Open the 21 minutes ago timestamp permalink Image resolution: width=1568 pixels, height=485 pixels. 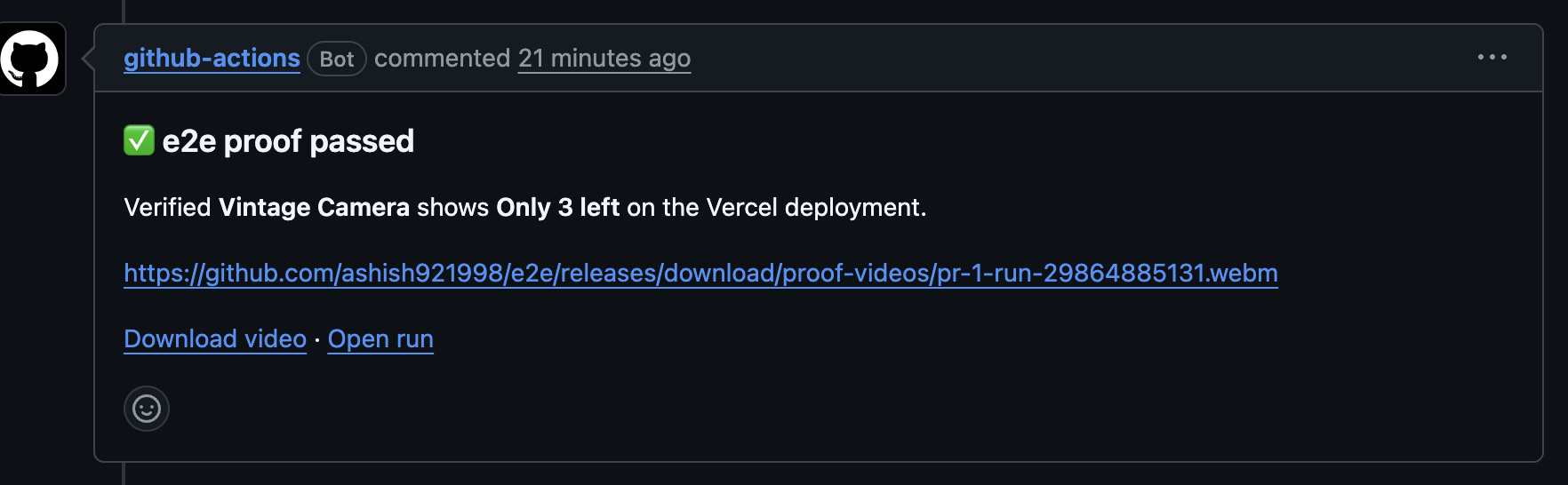click(x=604, y=59)
